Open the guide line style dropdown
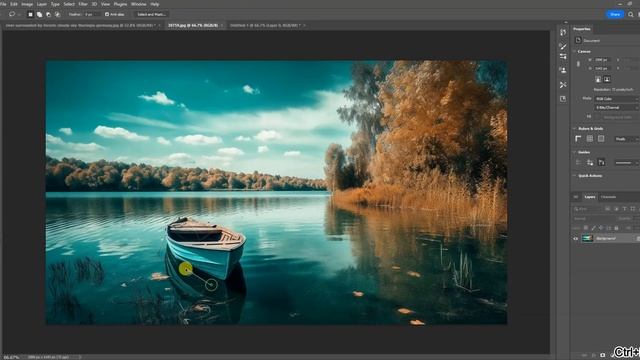 (627, 162)
